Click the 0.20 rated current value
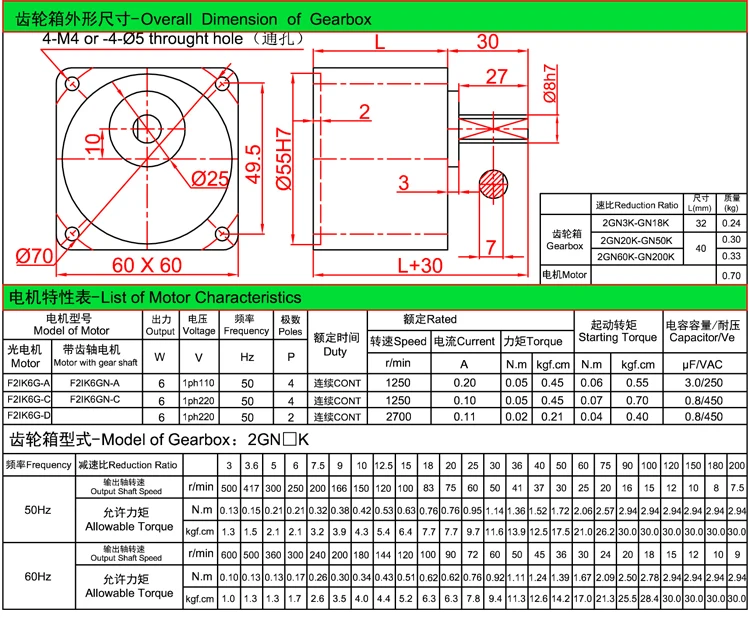Screen dimensions: 750x622 click(x=464, y=383)
